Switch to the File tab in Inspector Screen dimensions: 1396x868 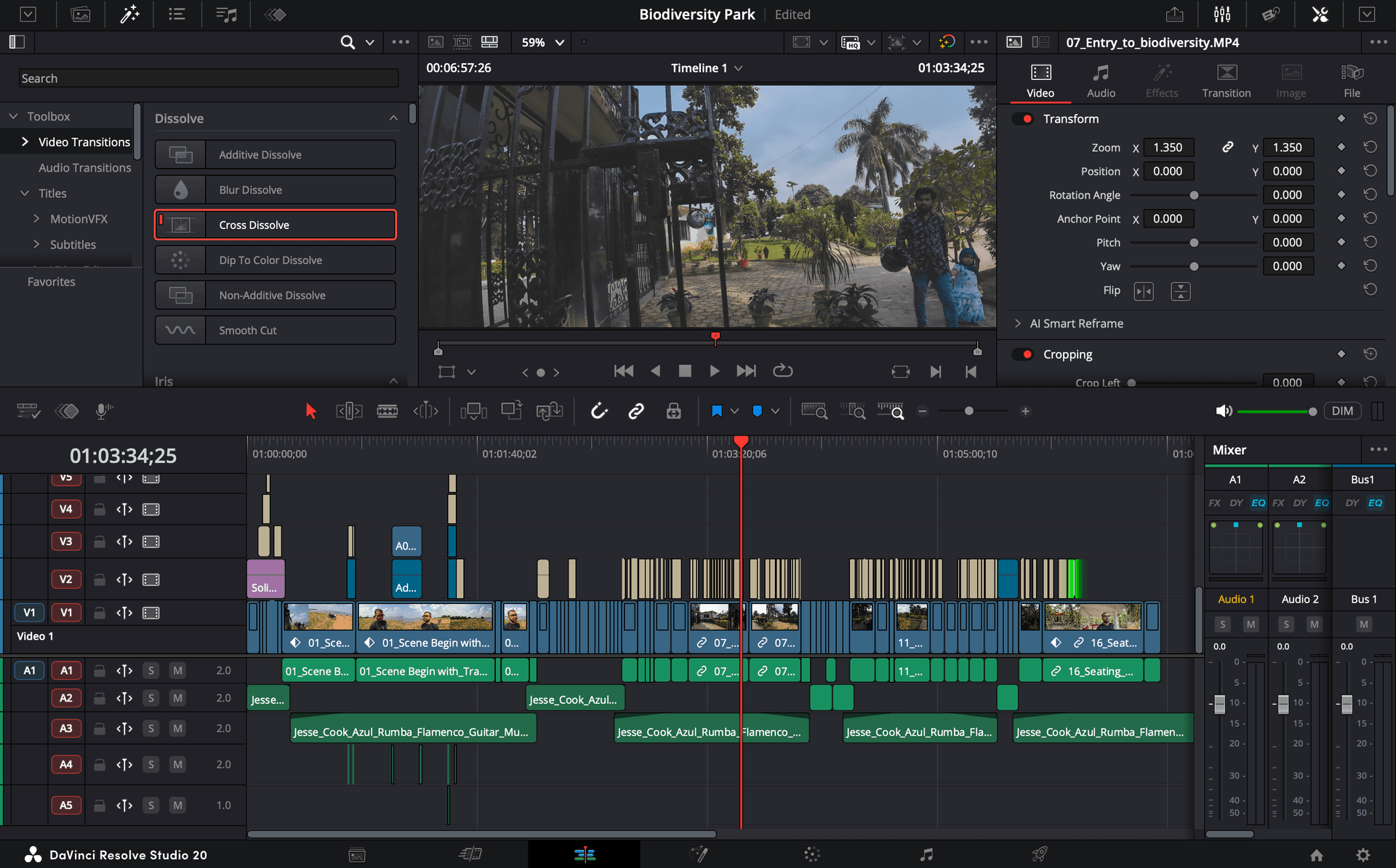(x=1351, y=79)
